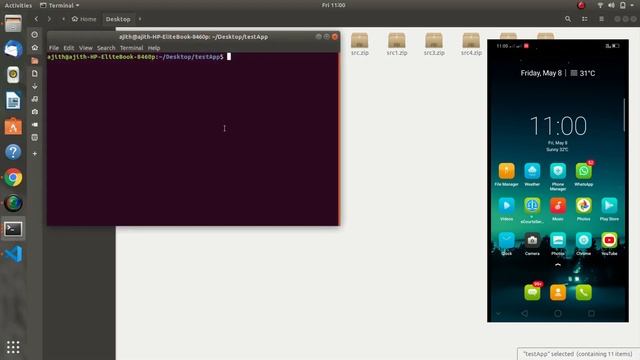Tap the phone's Recents square button

591,313
